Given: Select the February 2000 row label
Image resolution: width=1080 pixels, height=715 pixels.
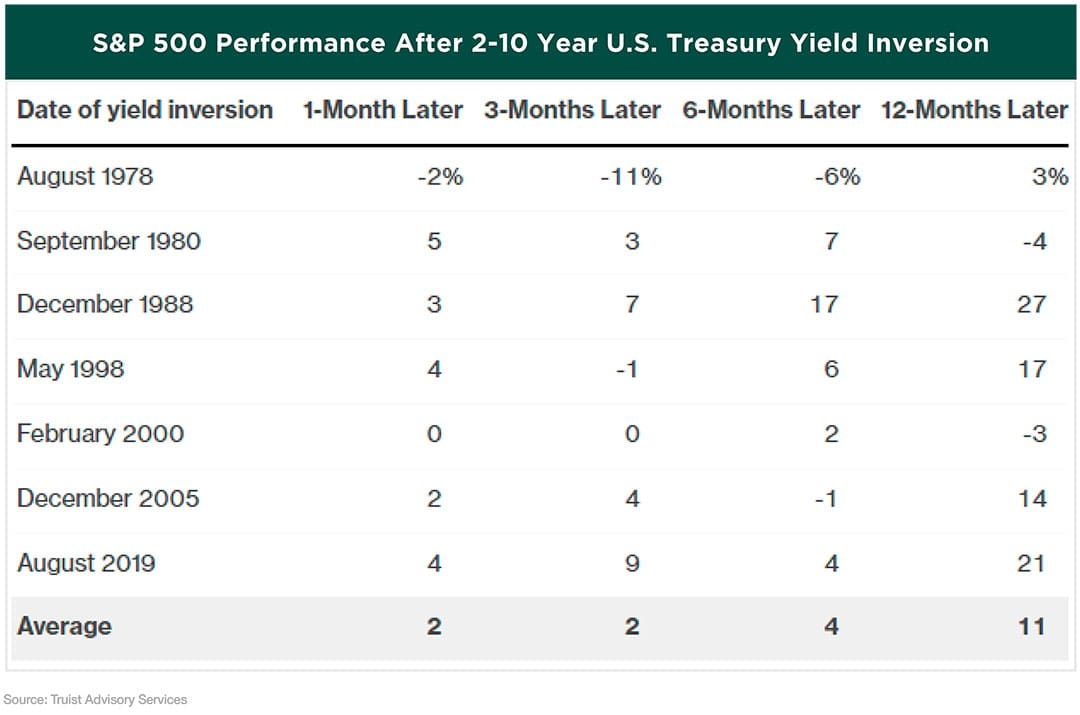Looking at the screenshot, I should (101, 434).
